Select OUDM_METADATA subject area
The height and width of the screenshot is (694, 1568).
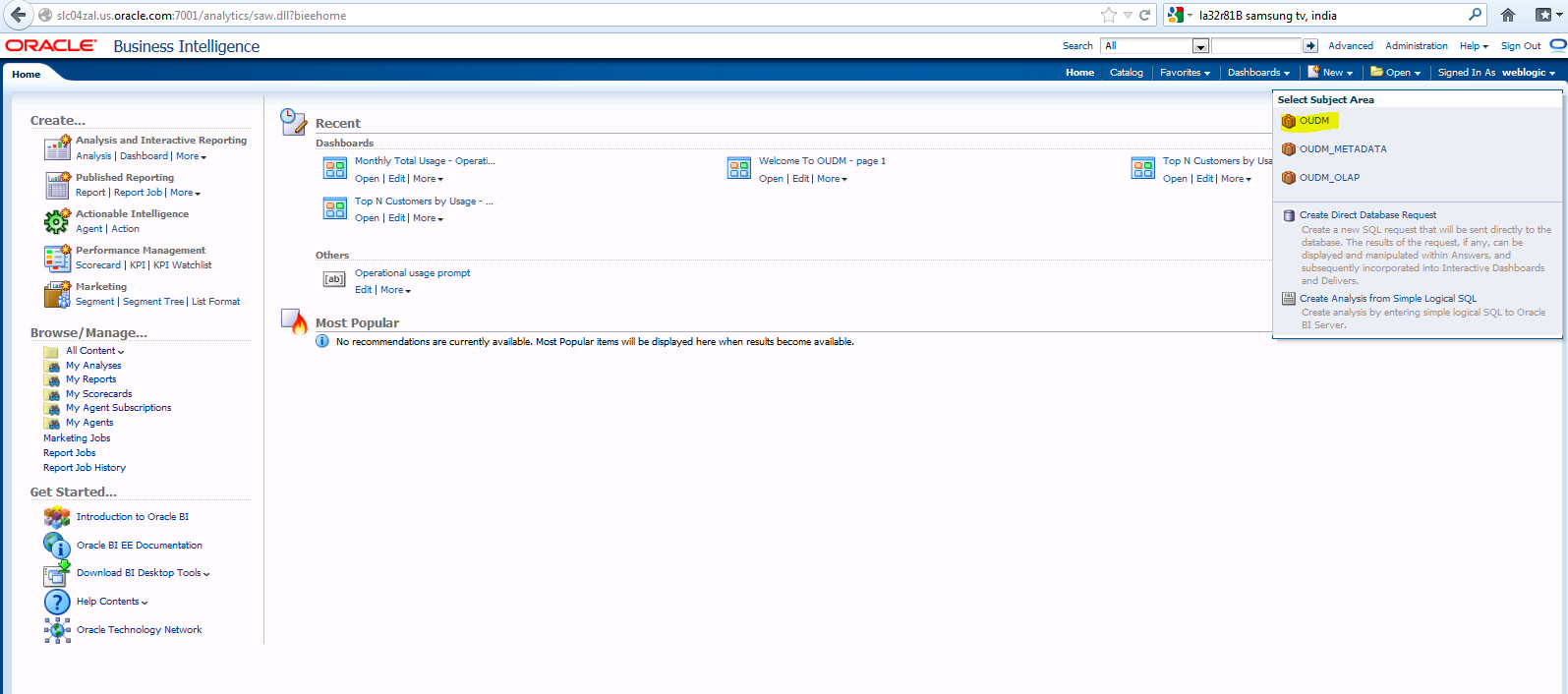pos(1343,149)
